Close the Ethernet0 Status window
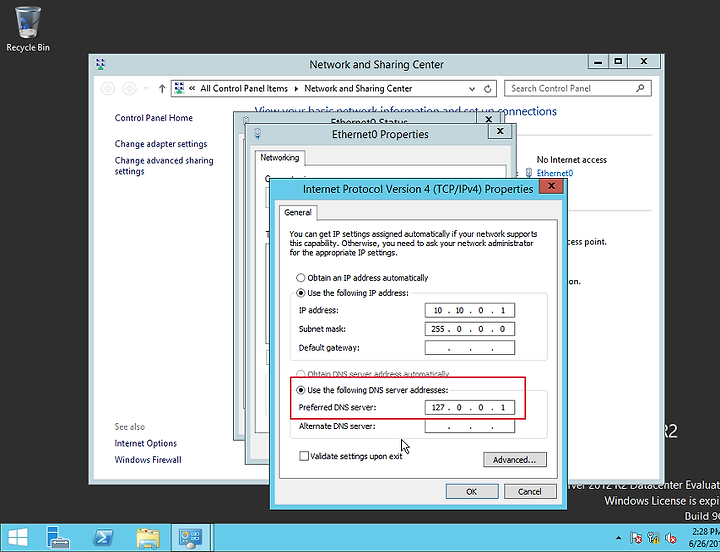The height and width of the screenshot is (552, 720). click(x=489, y=118)
